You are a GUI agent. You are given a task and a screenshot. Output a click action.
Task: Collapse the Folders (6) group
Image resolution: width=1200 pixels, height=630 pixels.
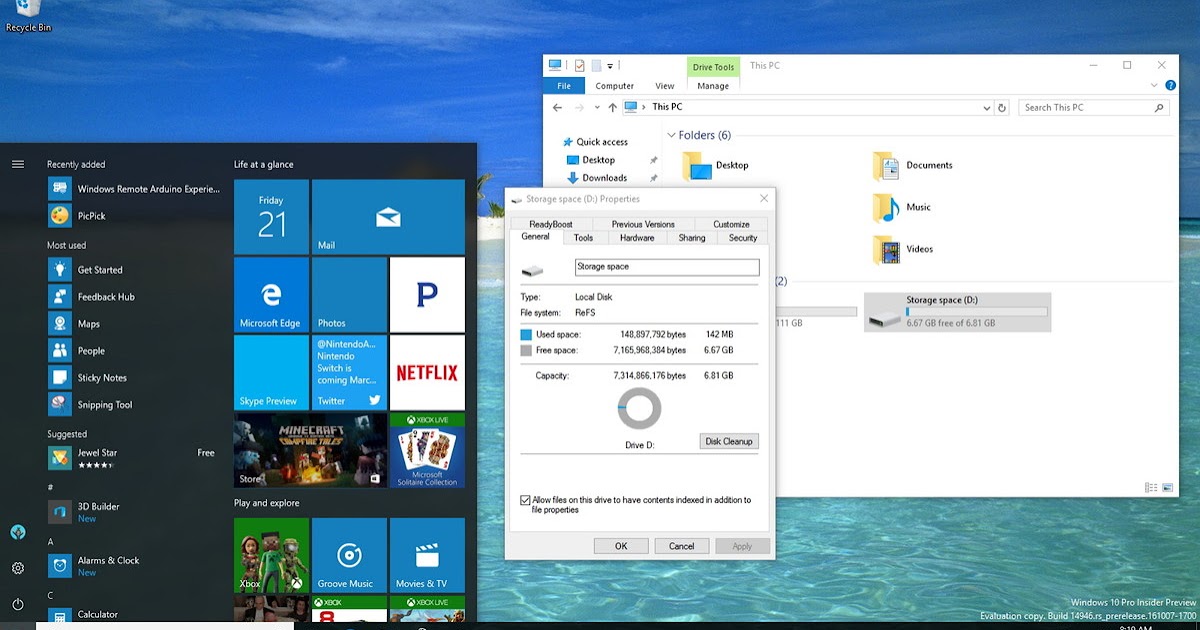click(x=671, y=135)
